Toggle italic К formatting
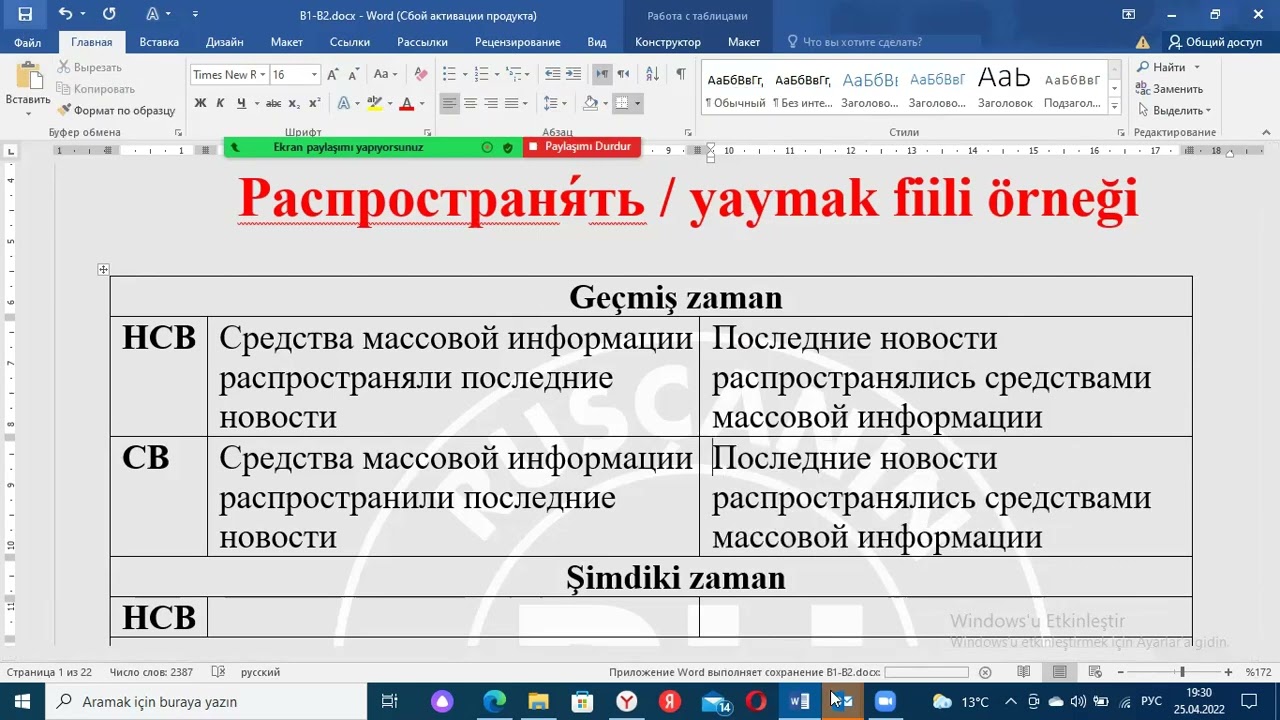 point(221,103)
